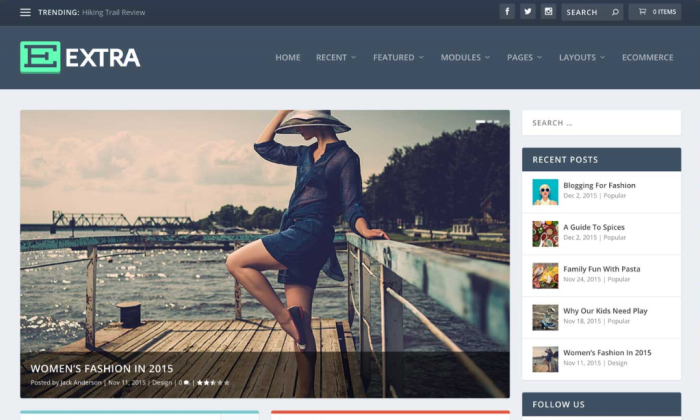Go to the Home menu item
The image size is (700, 420).
(x=288, y=57)
